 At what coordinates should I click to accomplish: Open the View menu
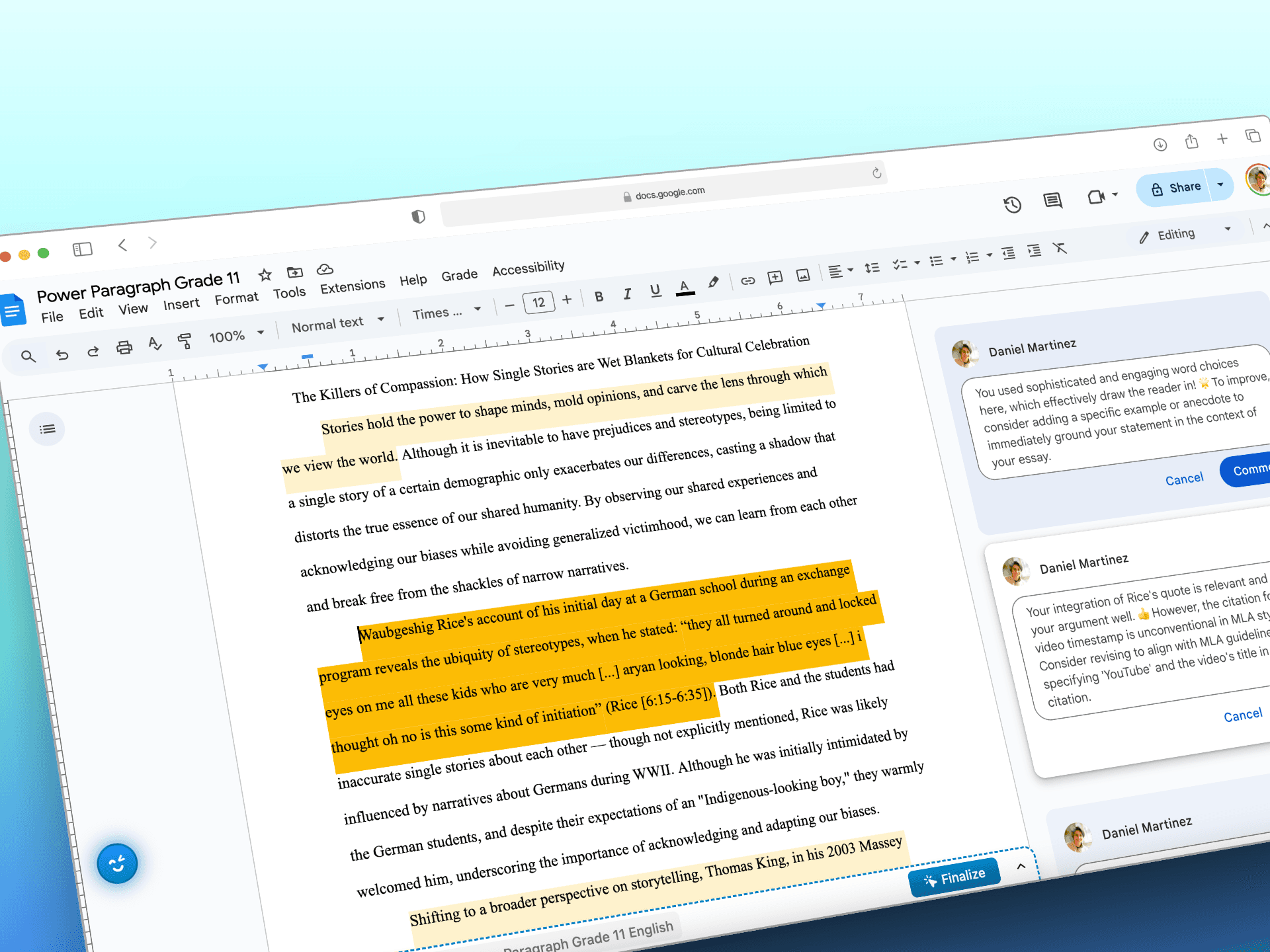coord(133,309)
